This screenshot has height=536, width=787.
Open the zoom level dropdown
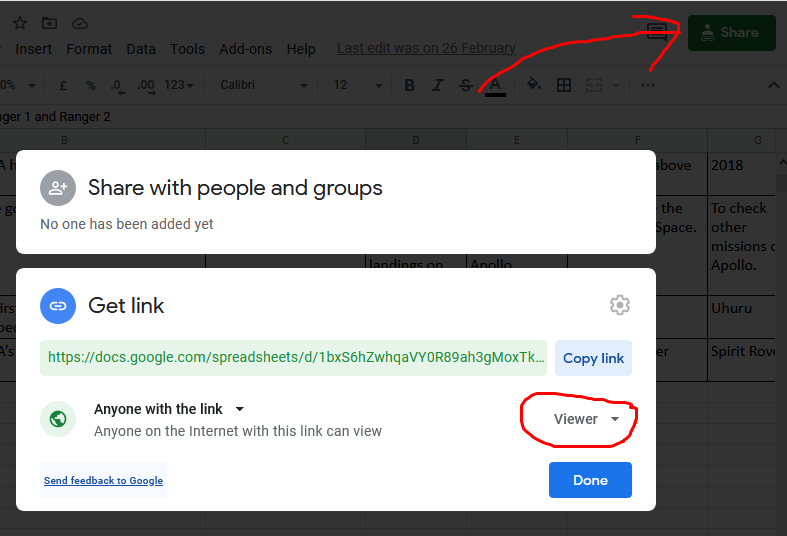pyautogui.click(x=19, y=85)
